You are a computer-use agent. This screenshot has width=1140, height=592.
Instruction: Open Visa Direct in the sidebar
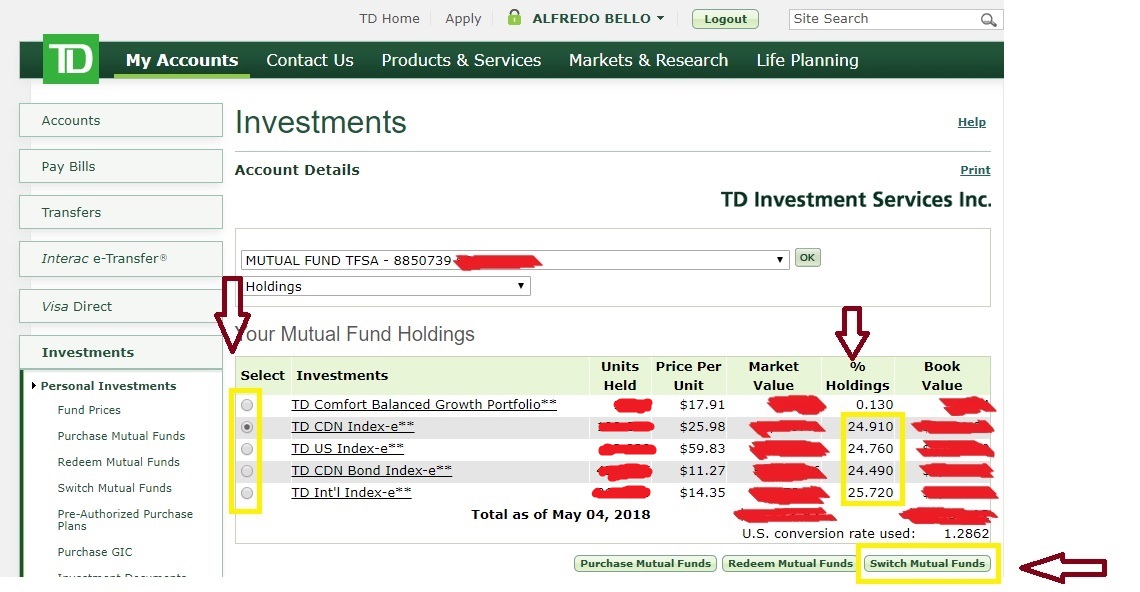point(121,306)
